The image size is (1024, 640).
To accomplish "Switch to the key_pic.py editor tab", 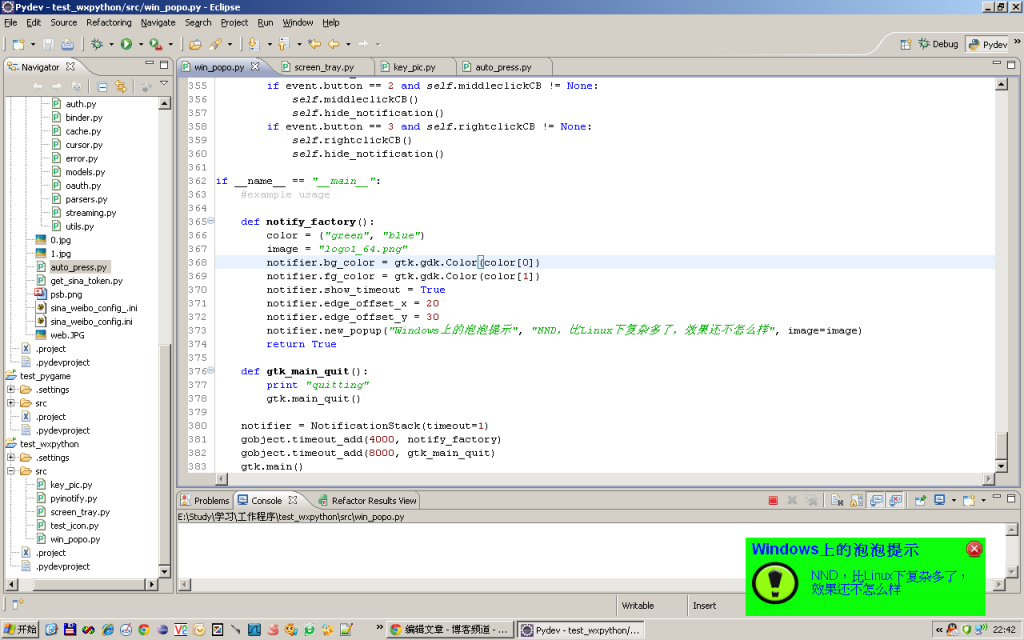I will [414, 67].
